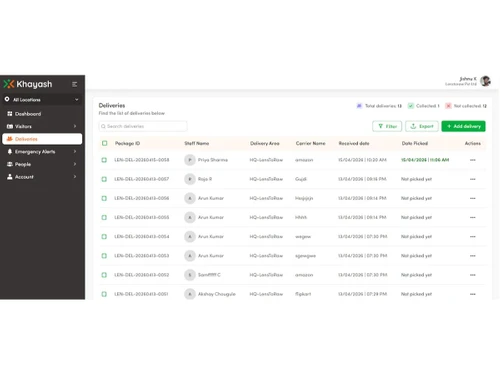Expand the Emergency Alerts submenu chevron
This screenshot has width=500, height=375.
point(75,152)
